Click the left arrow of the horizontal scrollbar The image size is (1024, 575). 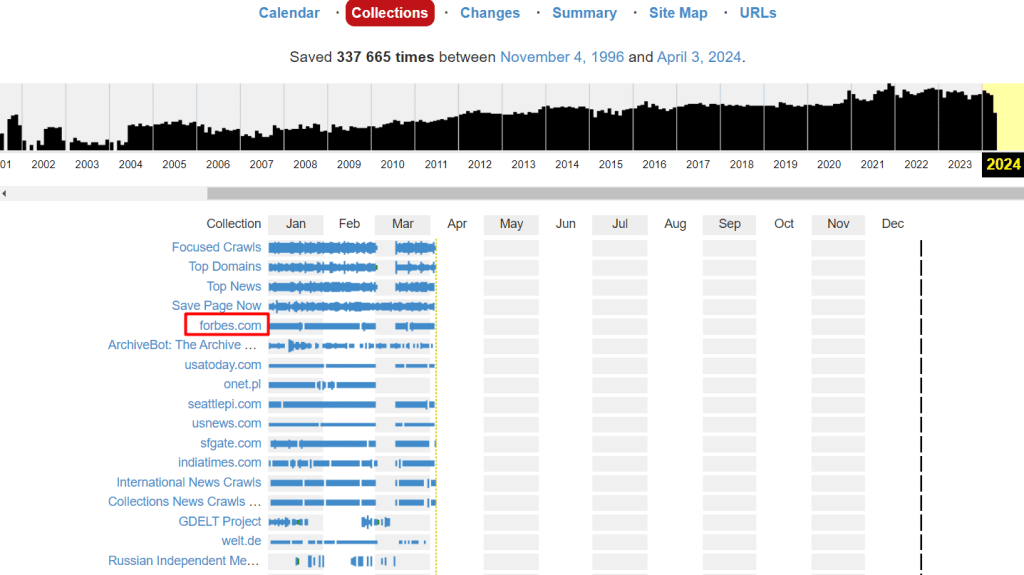(4, 193)
